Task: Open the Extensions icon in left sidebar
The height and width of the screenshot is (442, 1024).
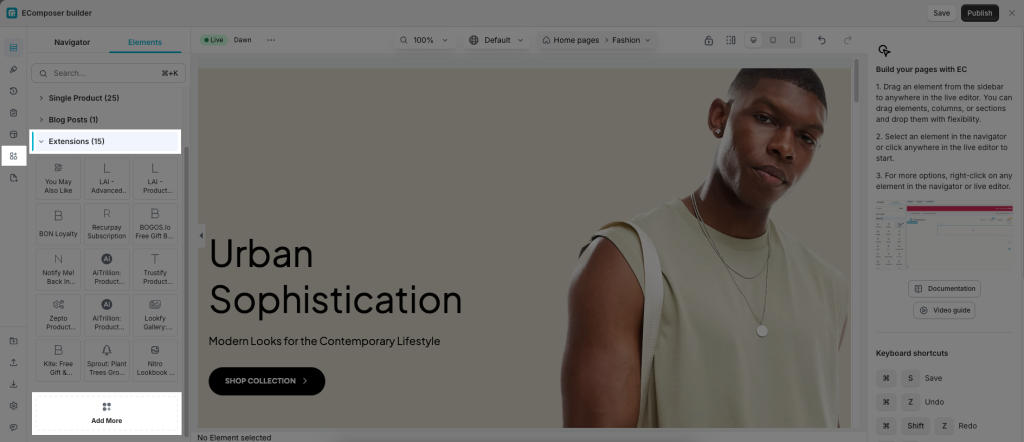Action: tap(13, 156)
